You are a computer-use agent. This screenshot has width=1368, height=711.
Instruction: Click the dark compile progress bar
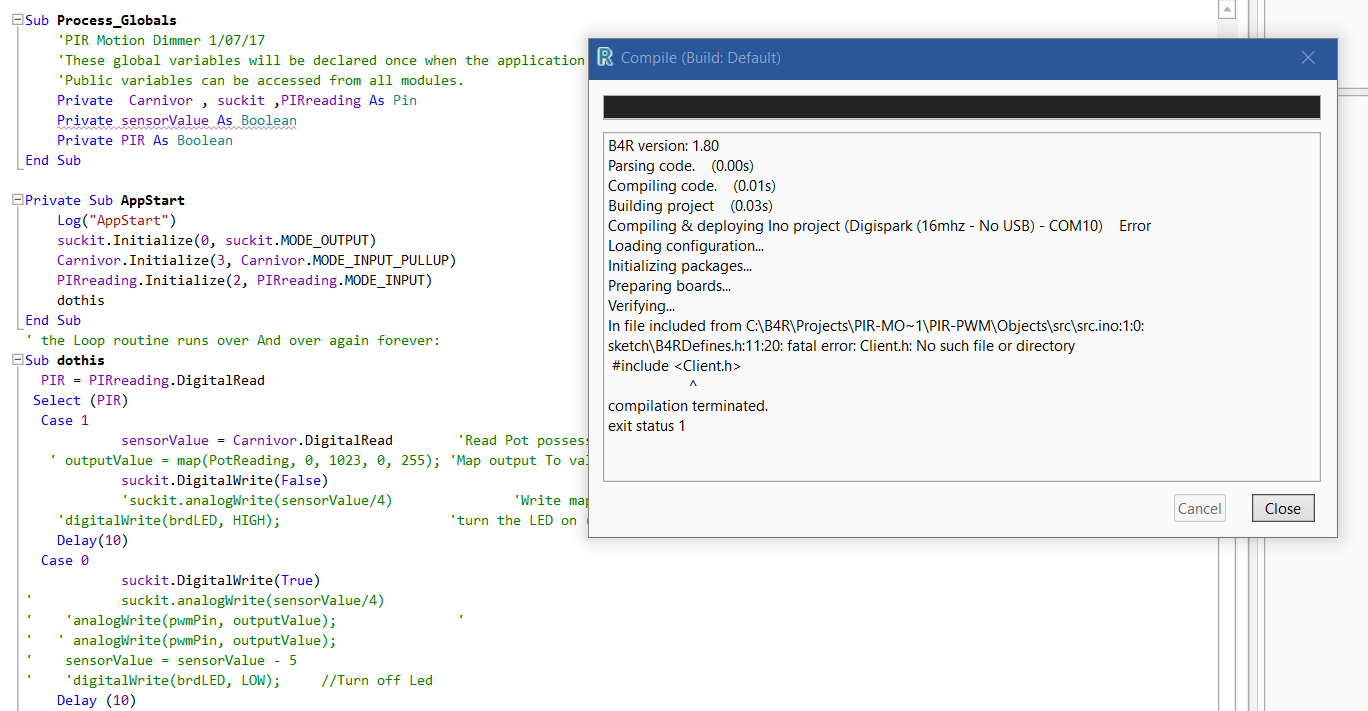961,107
